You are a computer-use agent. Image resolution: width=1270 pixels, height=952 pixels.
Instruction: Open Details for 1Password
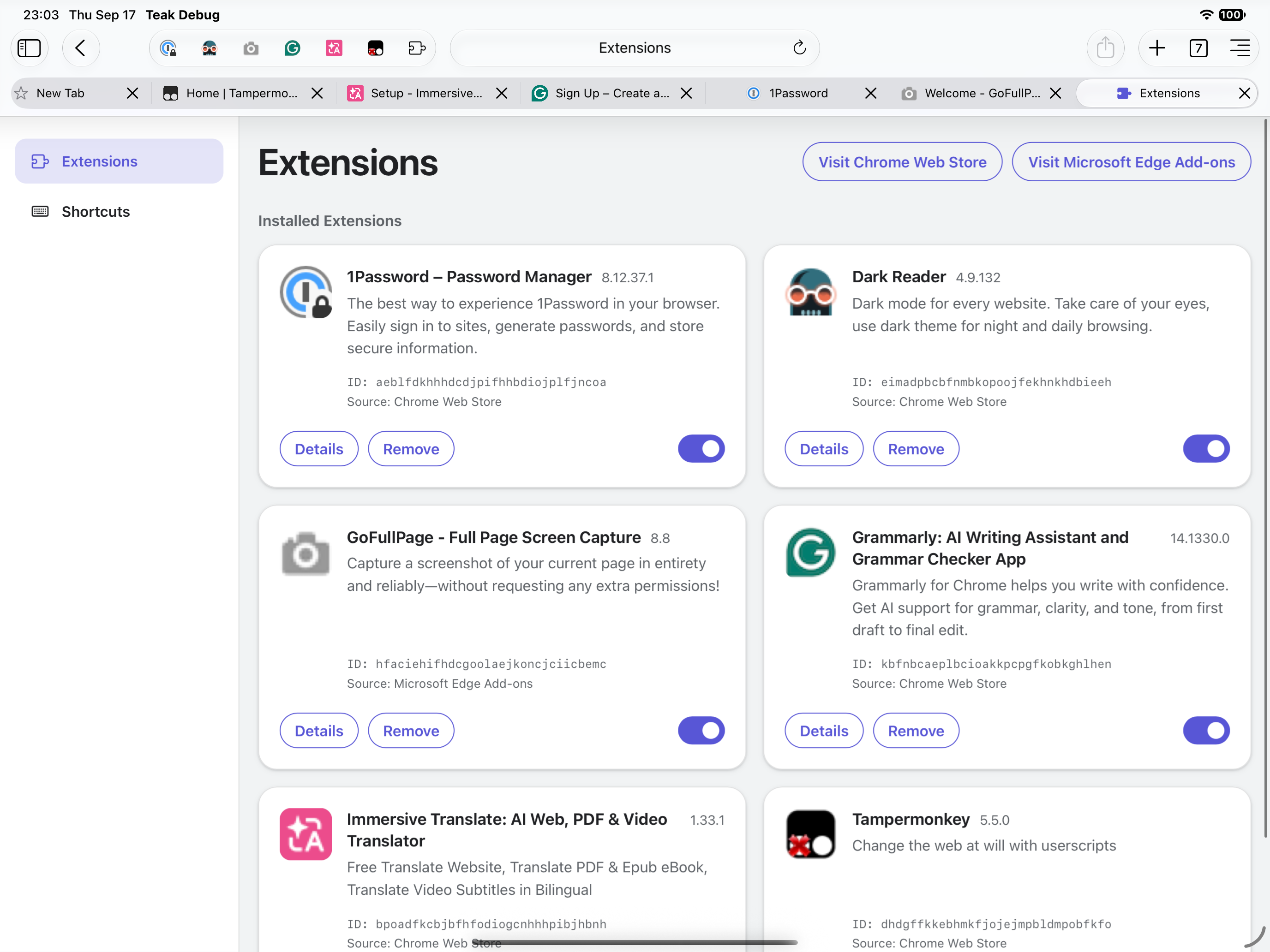[318, 449]
